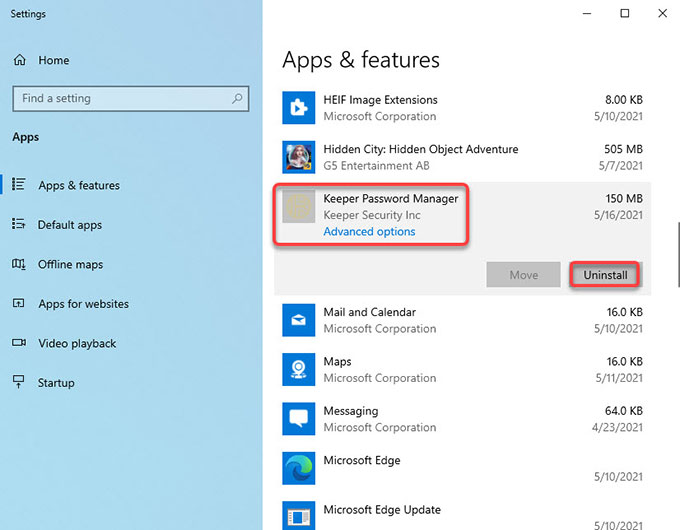680x530 pixels.
Task: Select Apps & features in sidebar
Action: pos(79,185)
